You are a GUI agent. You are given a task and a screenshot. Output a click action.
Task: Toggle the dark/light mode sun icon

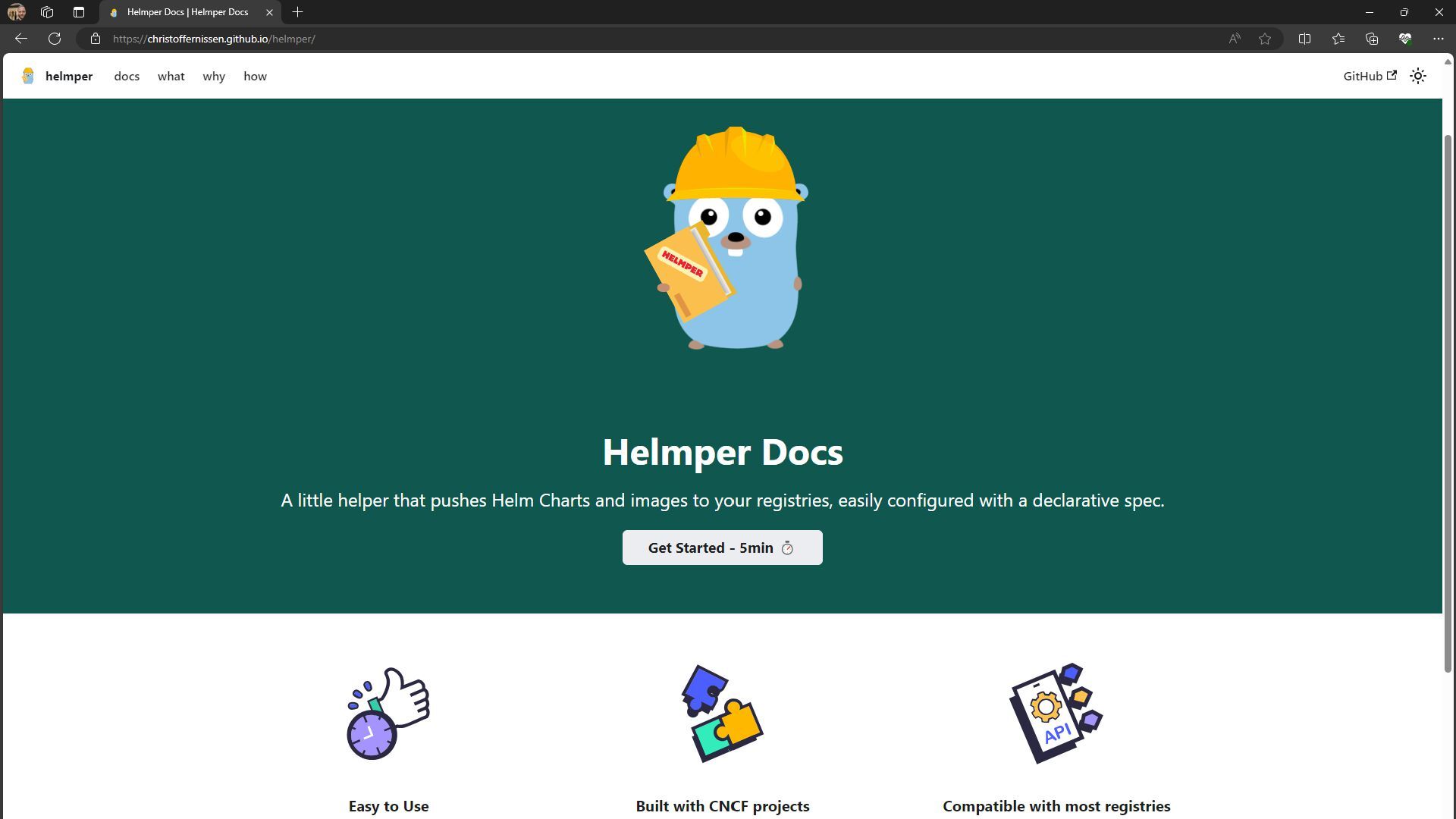tap(1418, 76)
